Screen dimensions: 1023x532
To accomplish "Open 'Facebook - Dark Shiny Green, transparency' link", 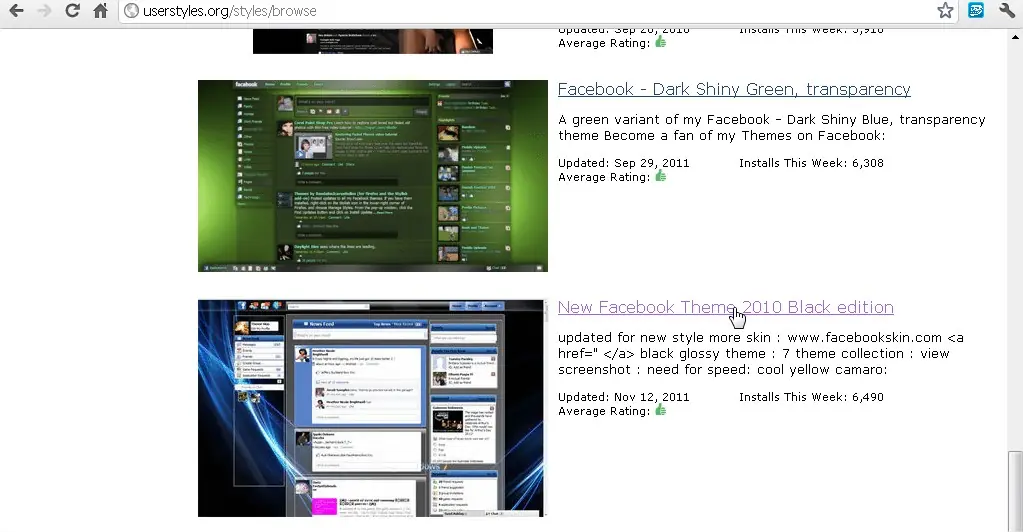I will click(734, 89).
